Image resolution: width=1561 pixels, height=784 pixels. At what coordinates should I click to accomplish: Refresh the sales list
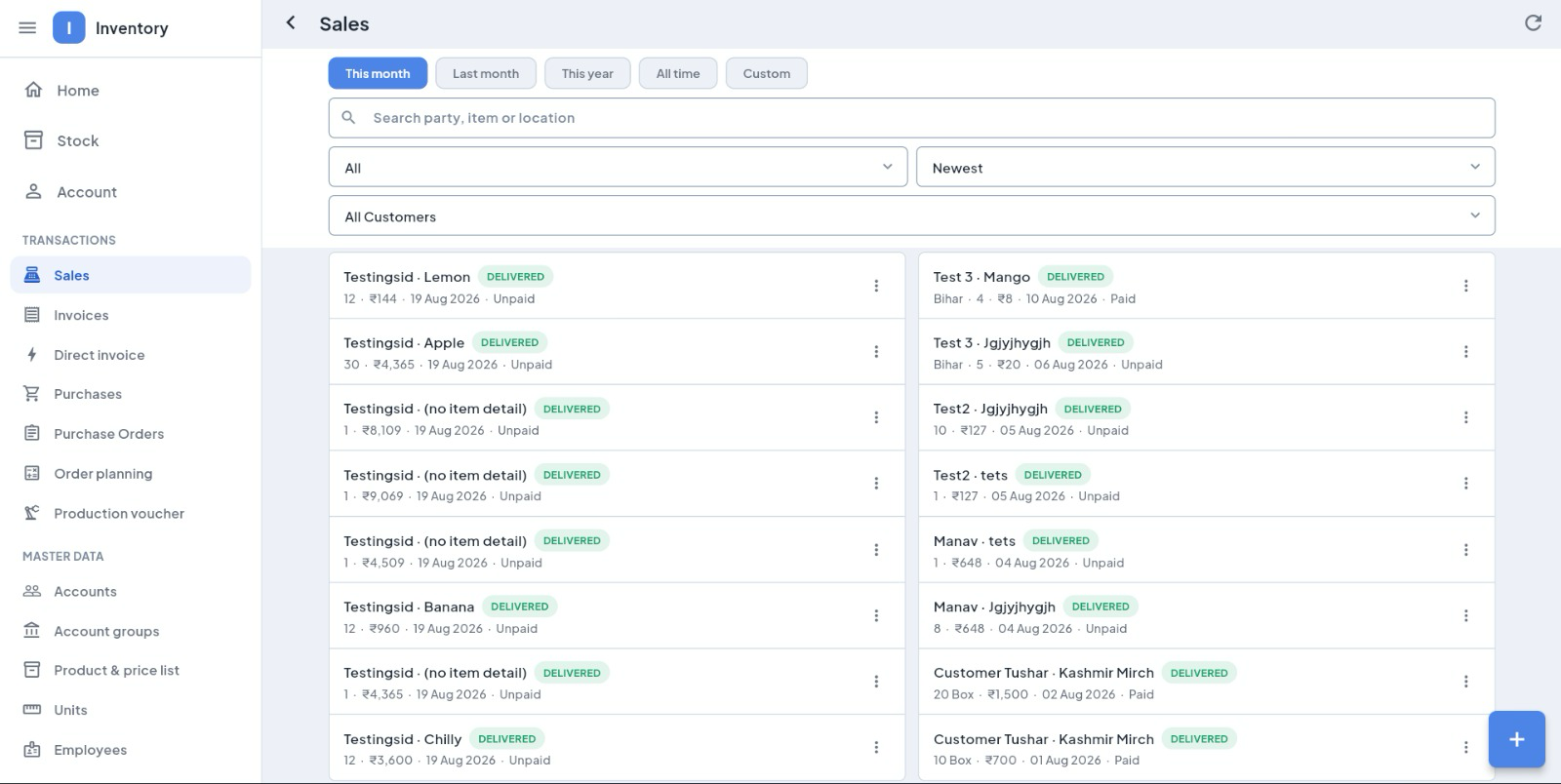[1533, 22]
